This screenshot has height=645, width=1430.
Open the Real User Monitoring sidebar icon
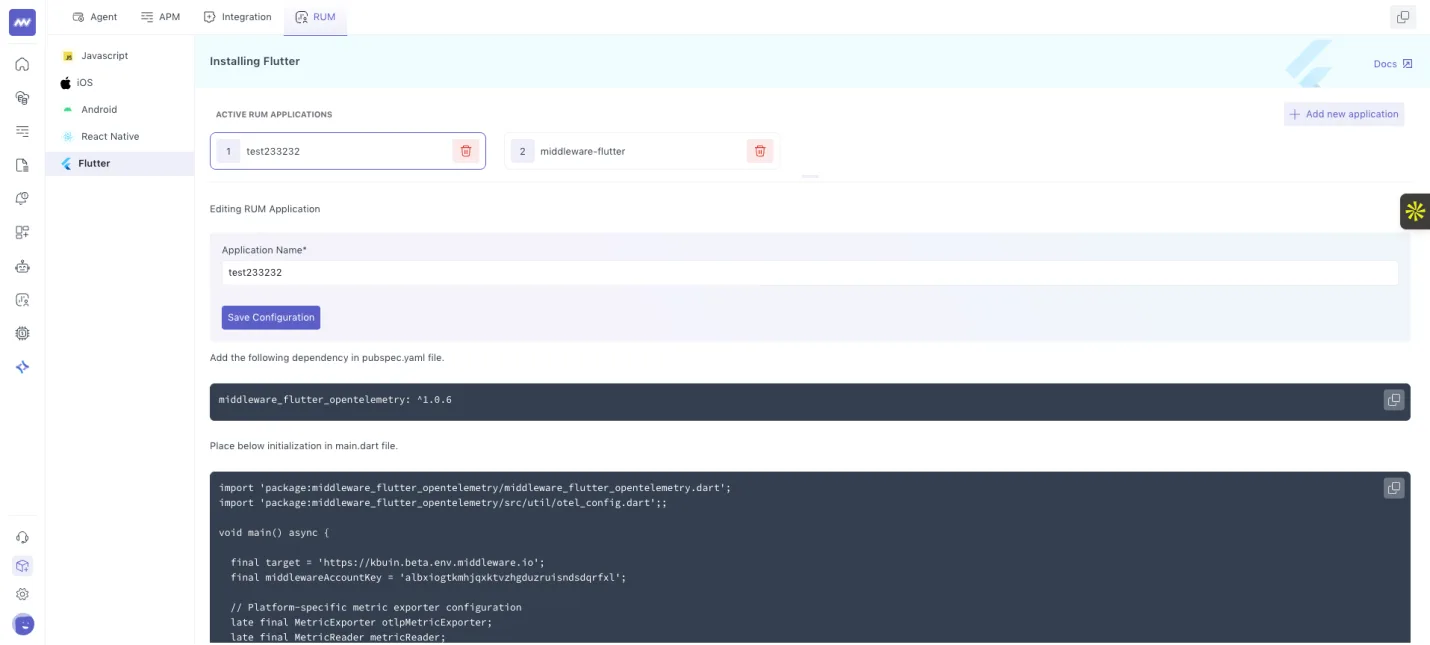(22, 299)
